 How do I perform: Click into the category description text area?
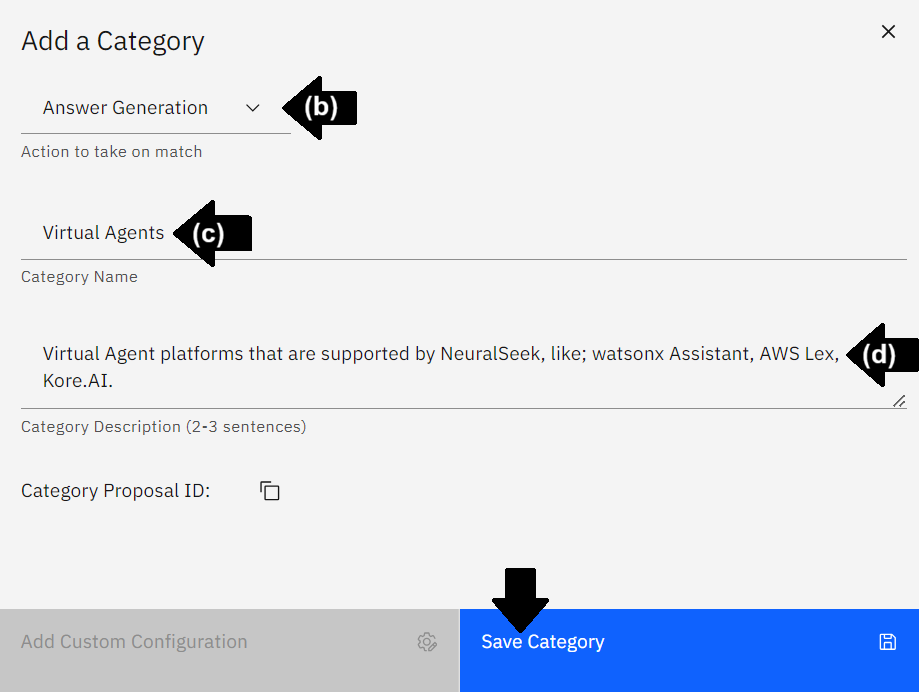(x=464, y=367)
